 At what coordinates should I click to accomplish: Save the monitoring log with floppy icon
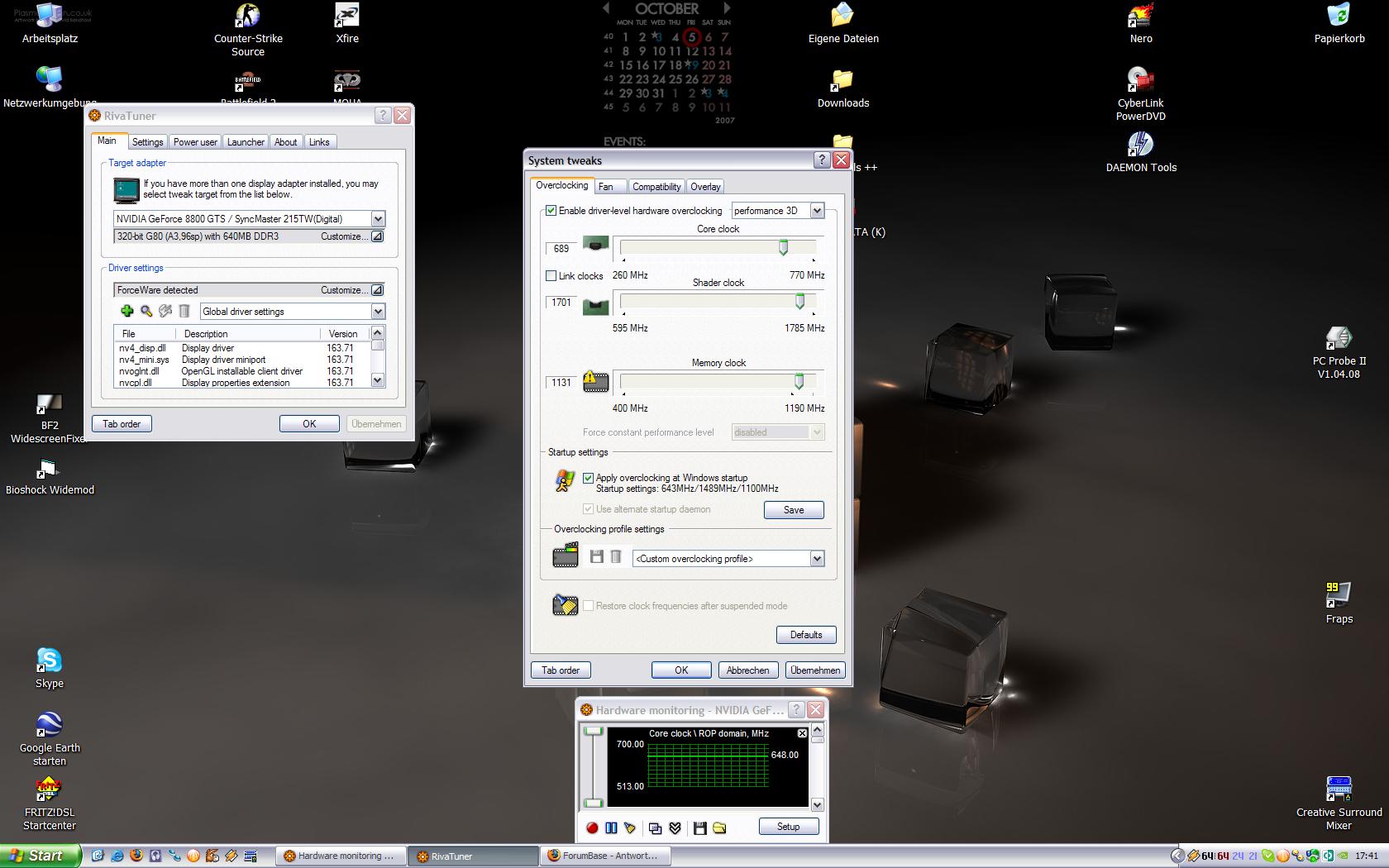click(700, 827)
